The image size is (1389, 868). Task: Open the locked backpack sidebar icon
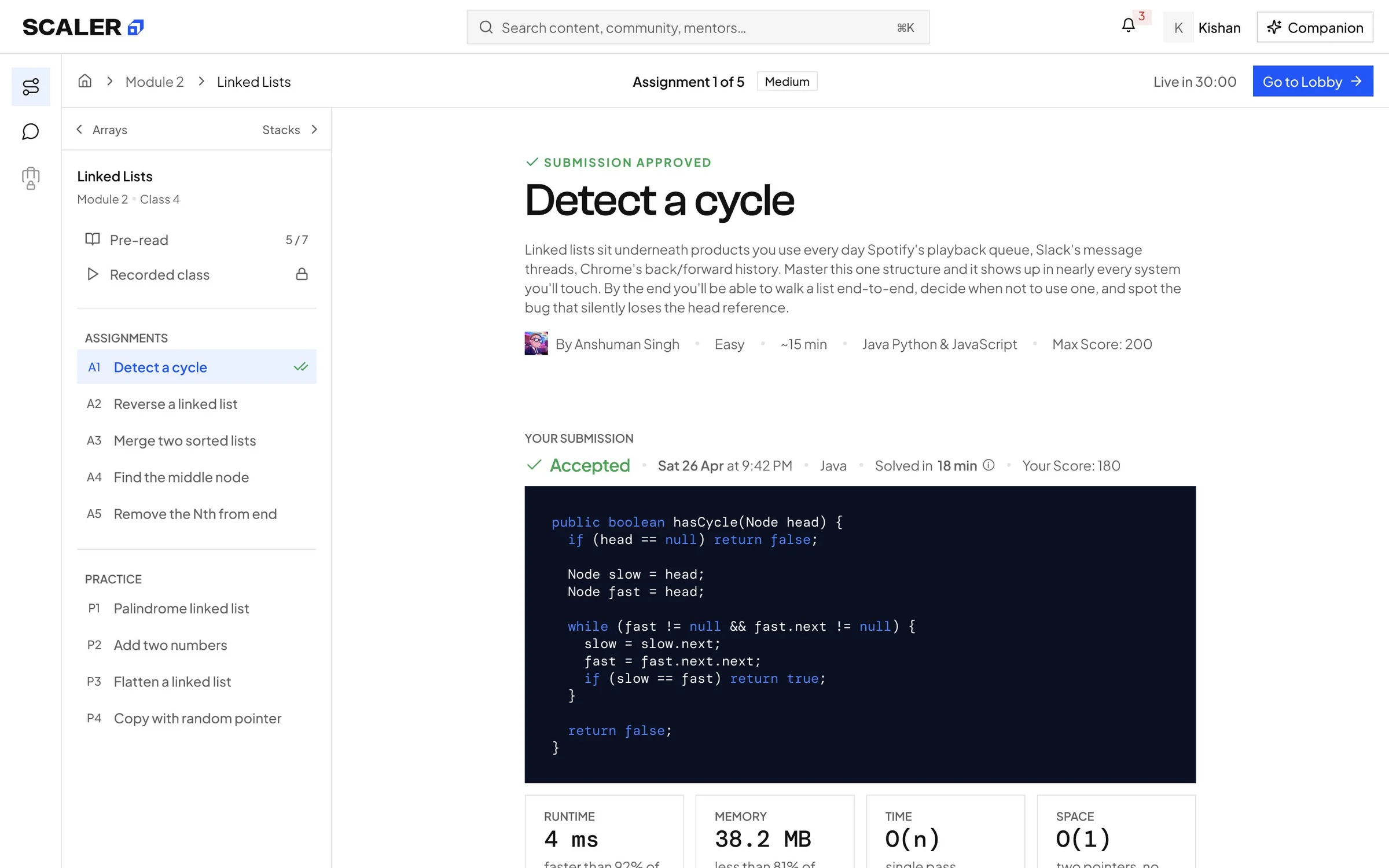coord(31,178)
